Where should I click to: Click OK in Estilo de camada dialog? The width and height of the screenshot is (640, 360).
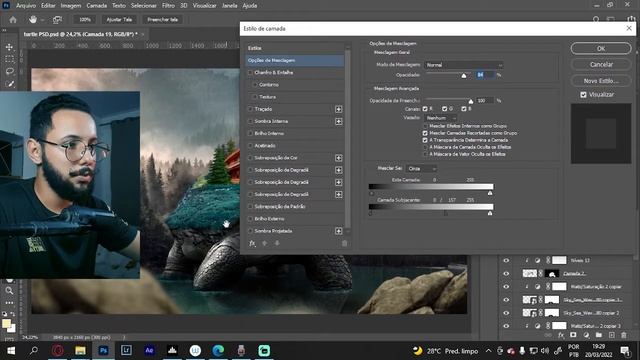[x=601, y=49]
